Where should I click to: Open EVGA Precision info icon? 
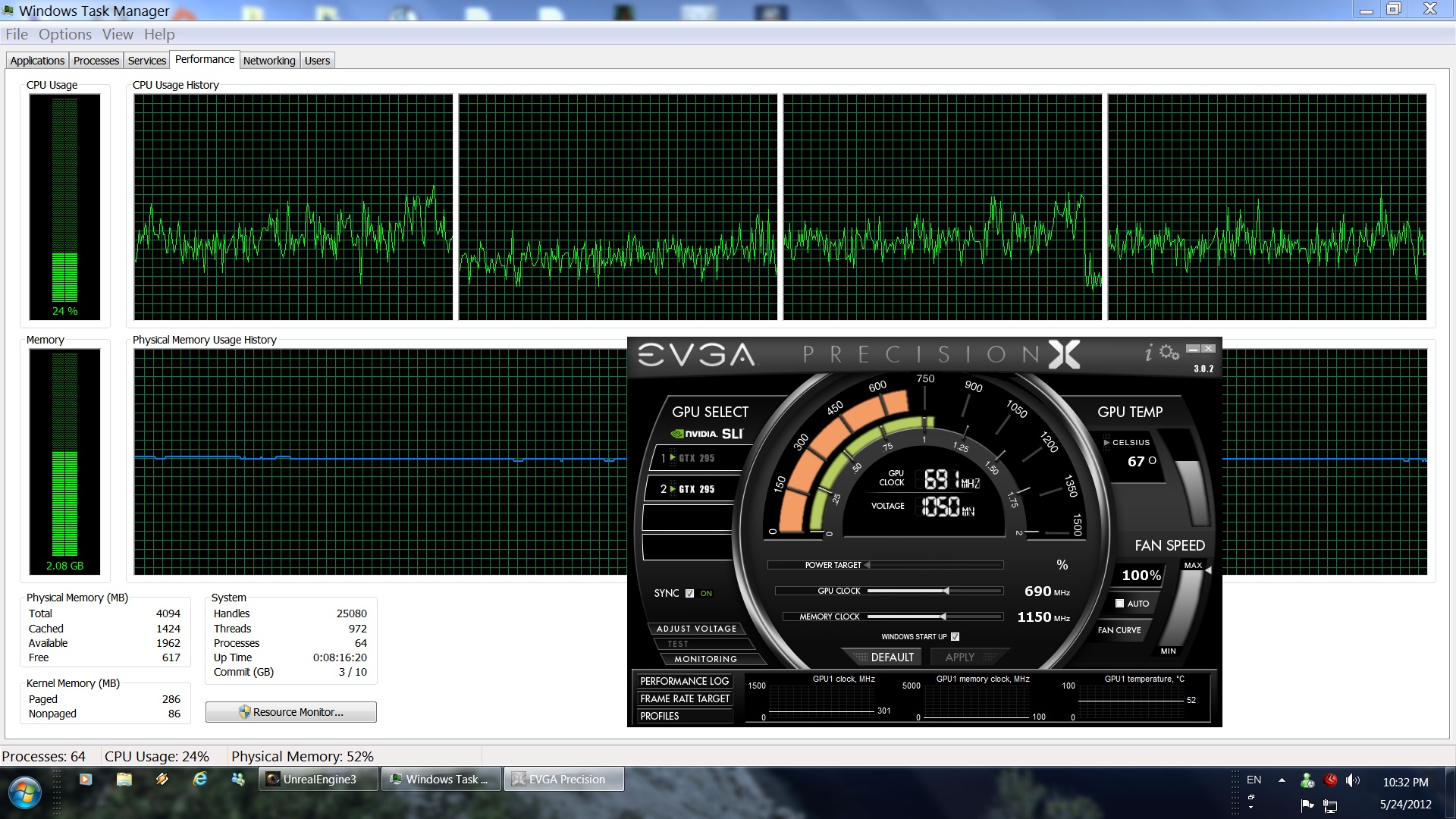pos(1149,353)
